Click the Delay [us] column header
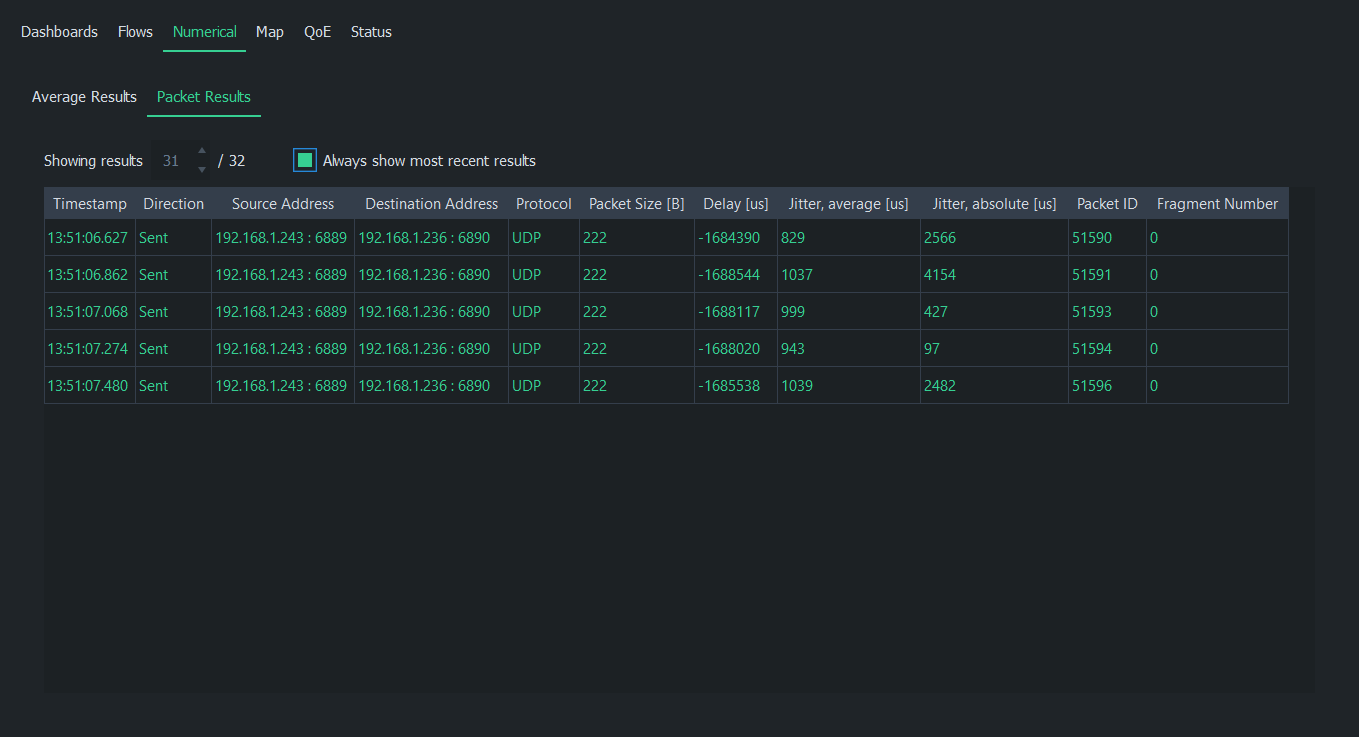1359x737 pixels. pyautogui.click(x=735, y=204)
